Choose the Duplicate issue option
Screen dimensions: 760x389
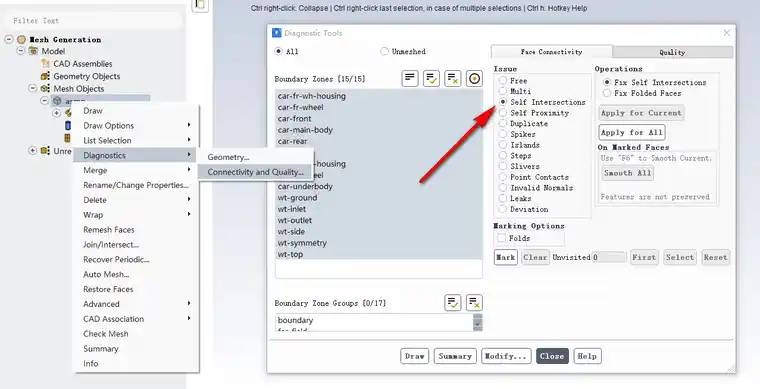click(503, 124)
